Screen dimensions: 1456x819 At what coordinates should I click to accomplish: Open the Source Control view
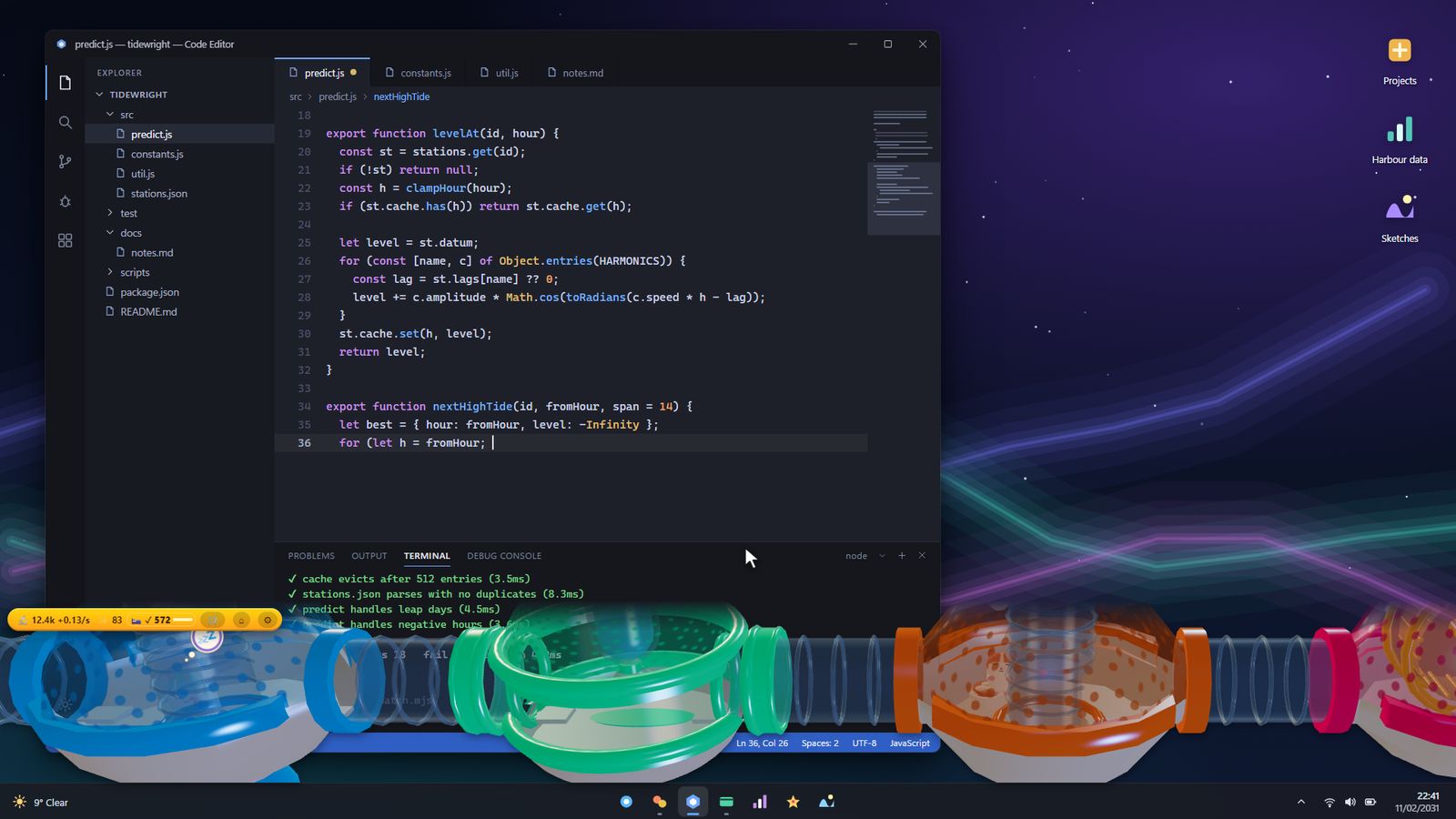65,162
